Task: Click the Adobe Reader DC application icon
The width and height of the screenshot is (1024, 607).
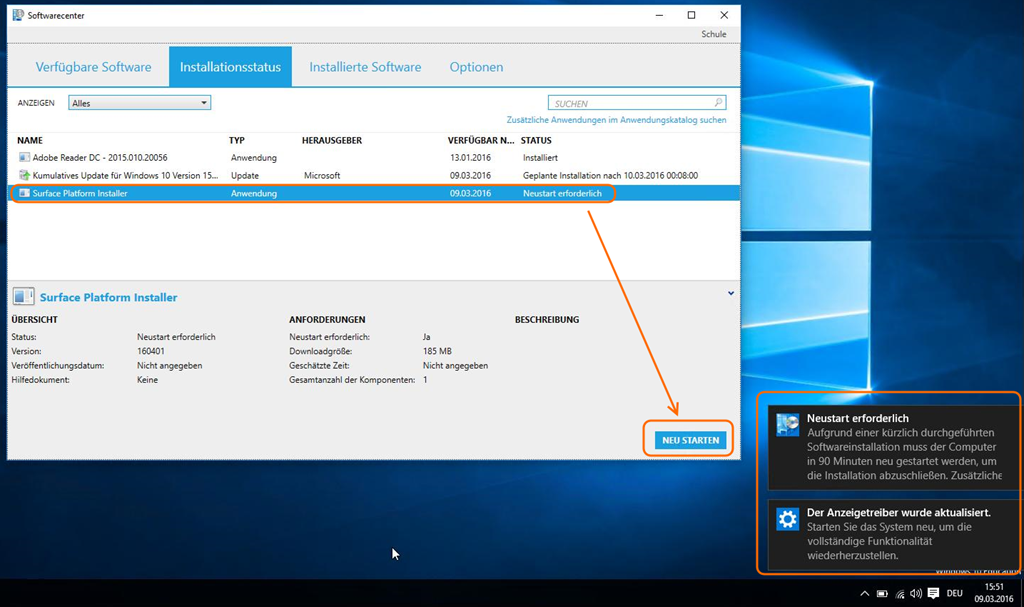Action: tap(24, 158)
